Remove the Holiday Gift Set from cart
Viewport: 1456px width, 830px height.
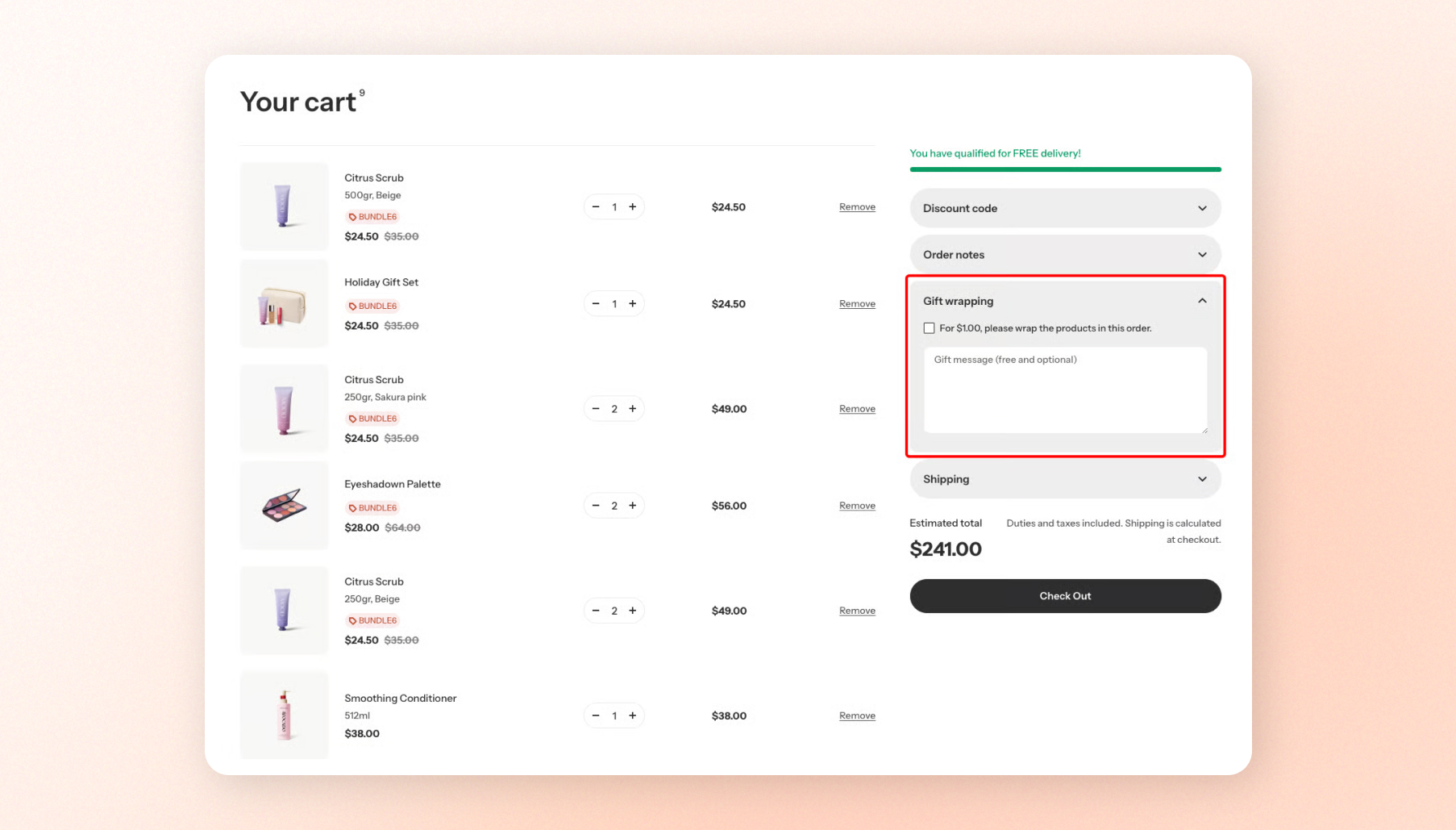point(857,304)
